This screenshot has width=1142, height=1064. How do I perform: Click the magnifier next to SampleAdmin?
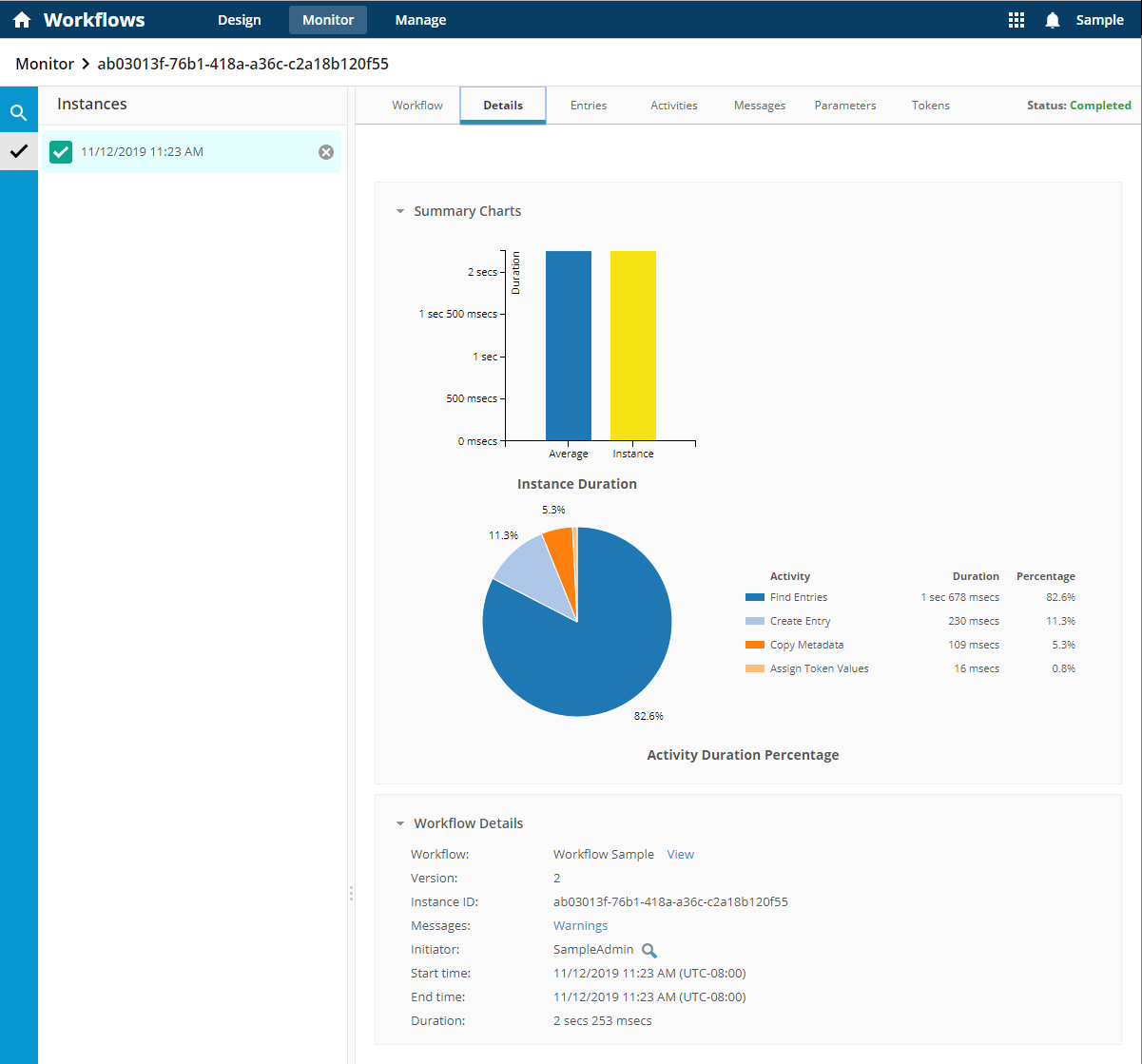pyautogui.click(x=648, y=950)
